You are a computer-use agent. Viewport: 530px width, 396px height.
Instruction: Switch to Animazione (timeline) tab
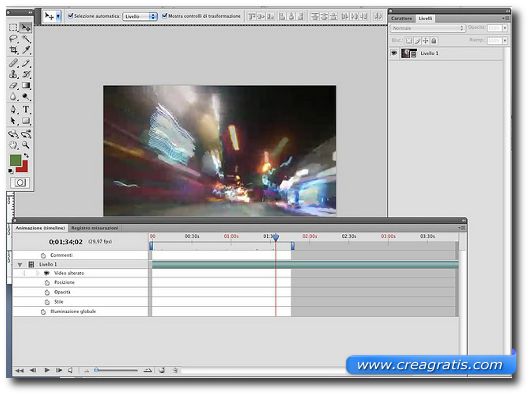click(40, 228)
